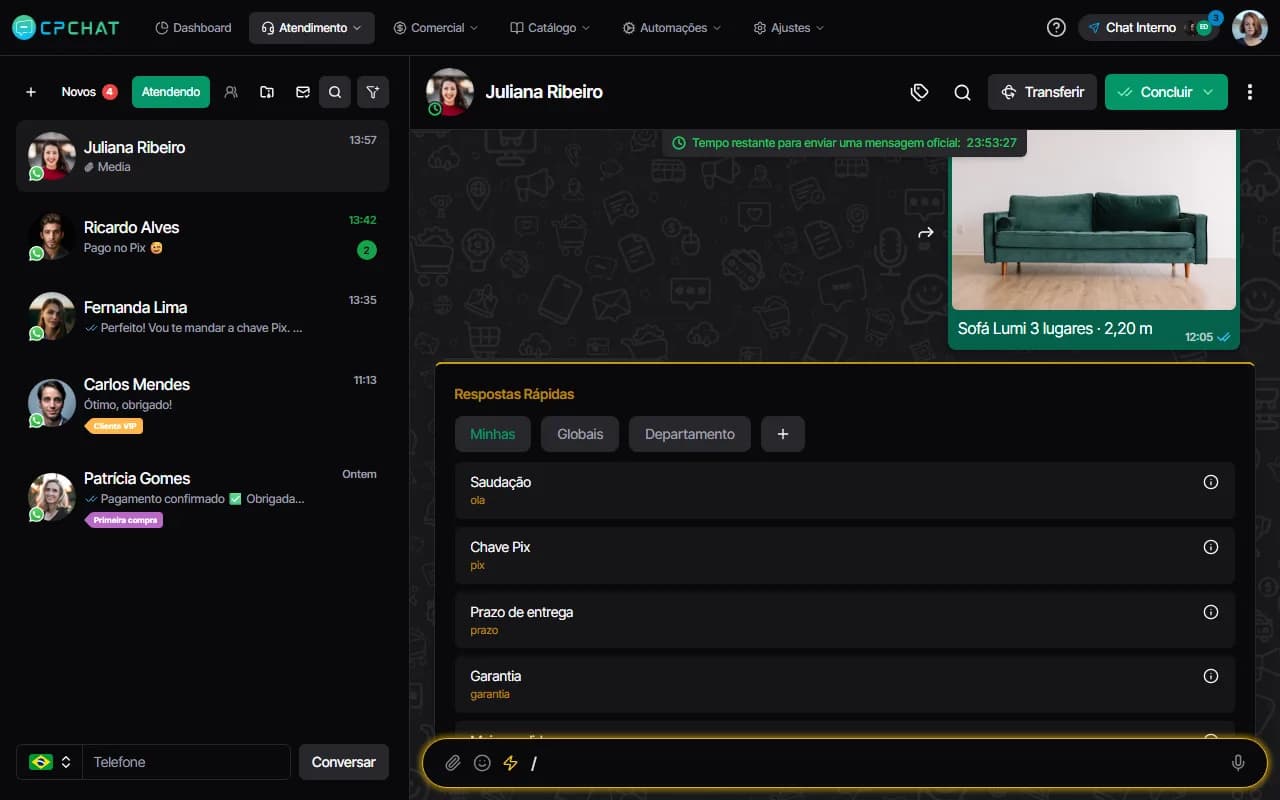The height and width of the screenshot is (800, 1280).
Task: Show info for Prazo de entrega reply
Action: pyautogui.click(x=1211, y=612)
